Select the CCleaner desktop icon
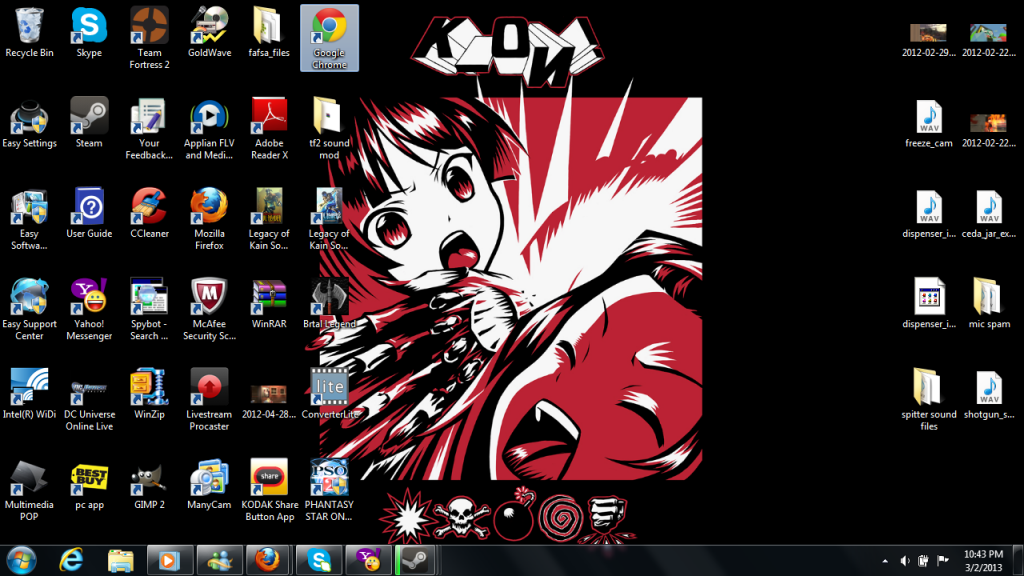This screenshot has height=576, width=1024. click(x=149, y=214)
